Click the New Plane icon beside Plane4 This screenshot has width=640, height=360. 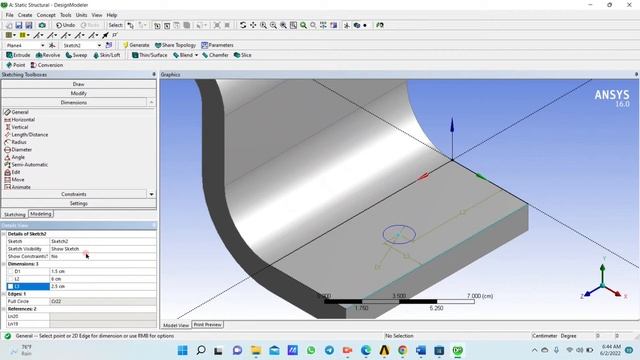[52, 45]
